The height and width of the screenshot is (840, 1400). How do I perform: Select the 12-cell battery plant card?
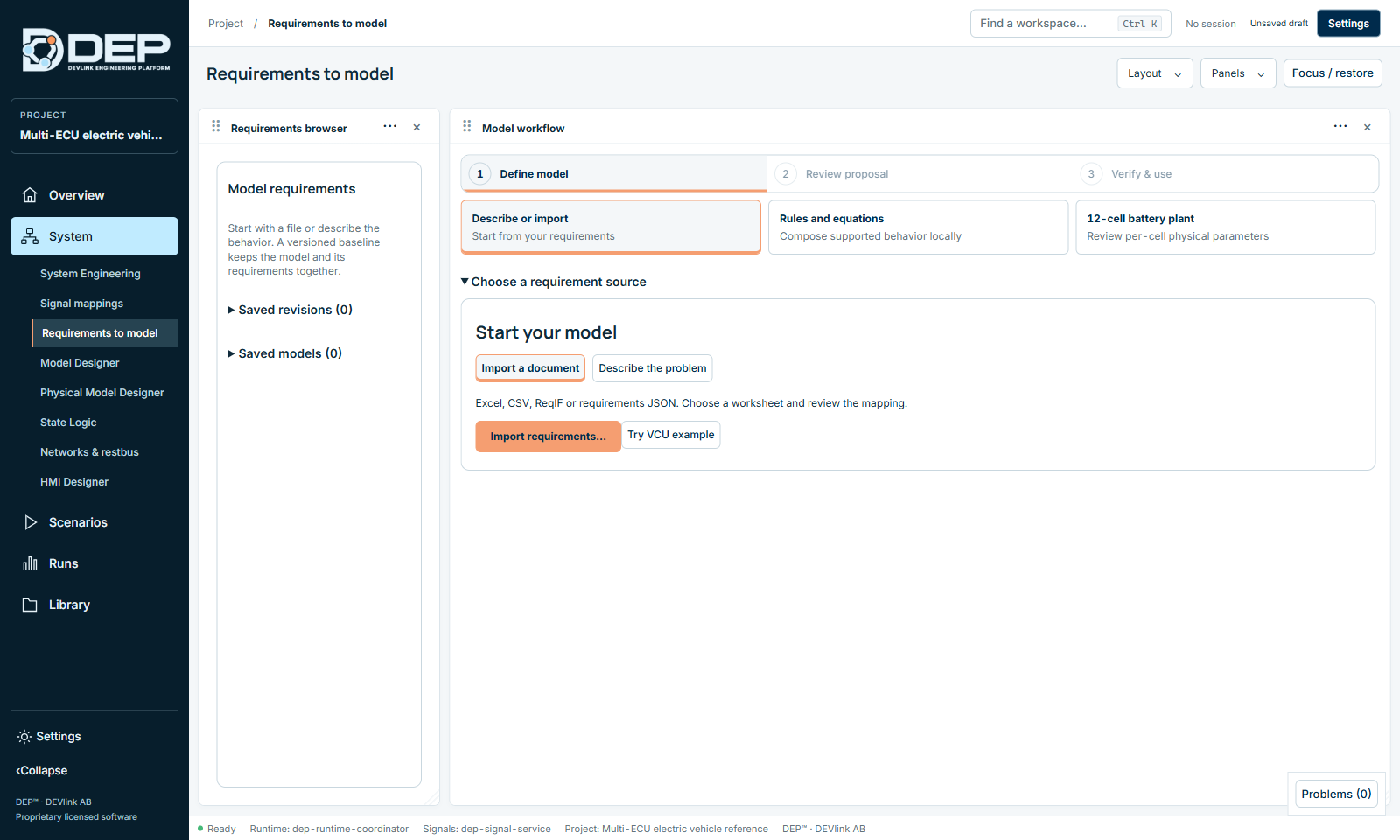[1226, 227]
